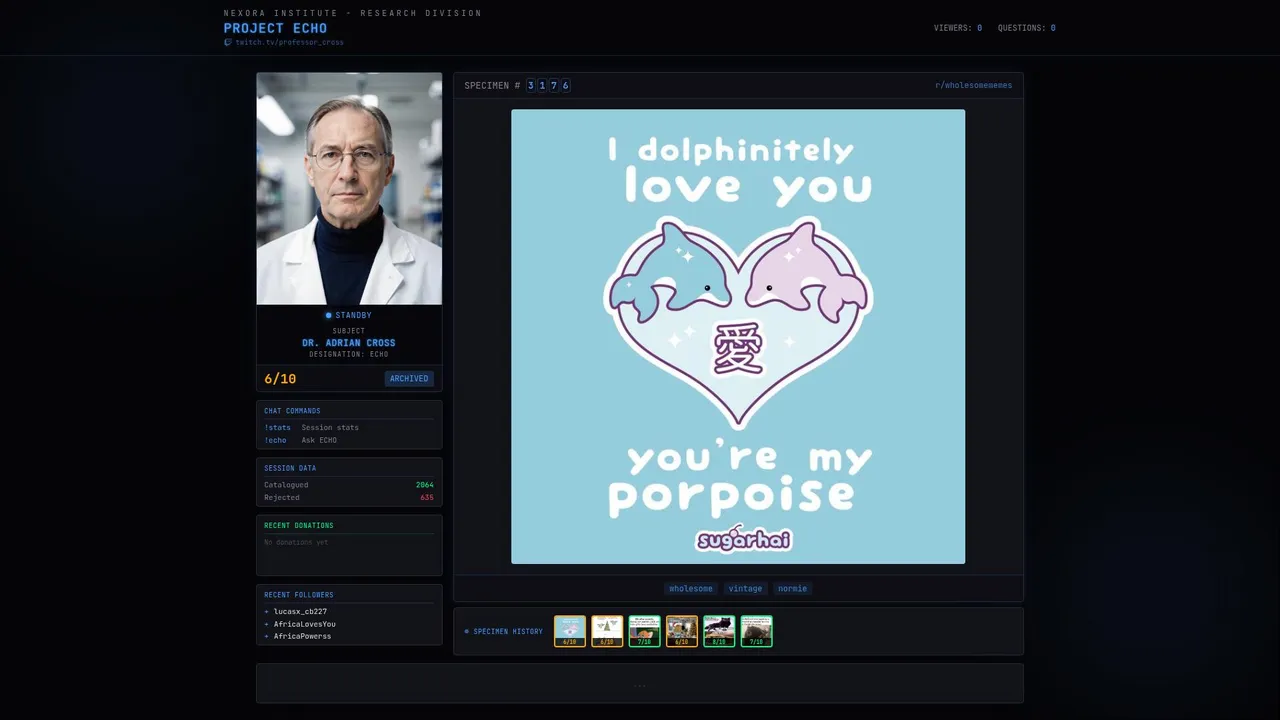This screenshot has height=720, width=1280.
Task: Select the DR. ADRIAN CROSS subject name
Action: (x=349, y=343)
